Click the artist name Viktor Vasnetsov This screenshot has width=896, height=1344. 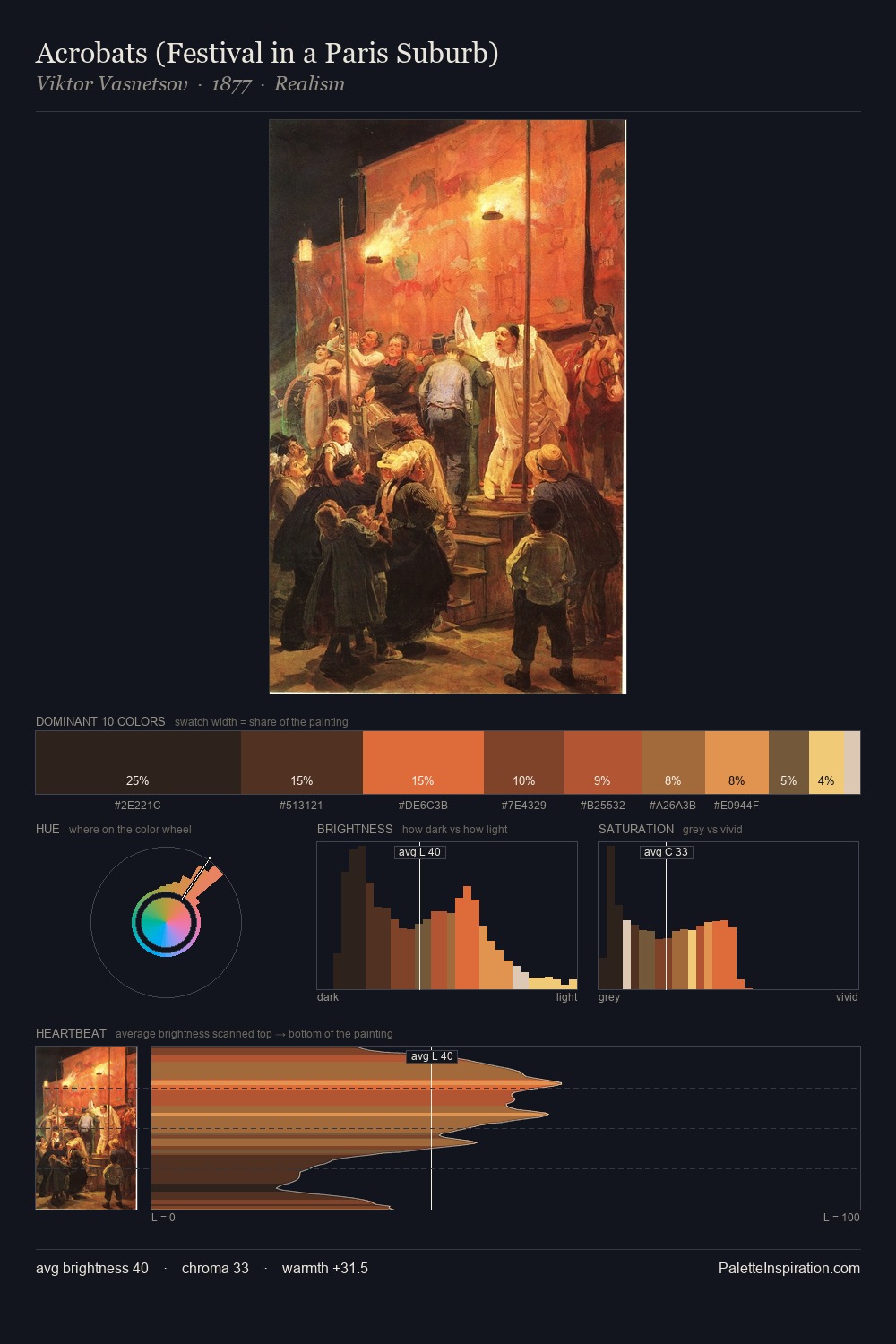[x=112, y=84]
